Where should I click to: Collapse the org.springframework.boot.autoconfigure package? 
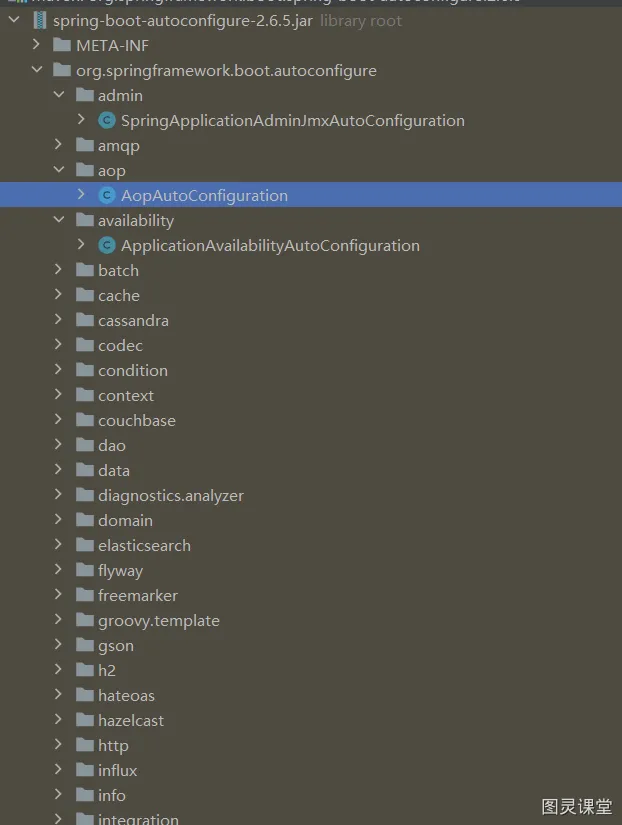tap(37, 70)
